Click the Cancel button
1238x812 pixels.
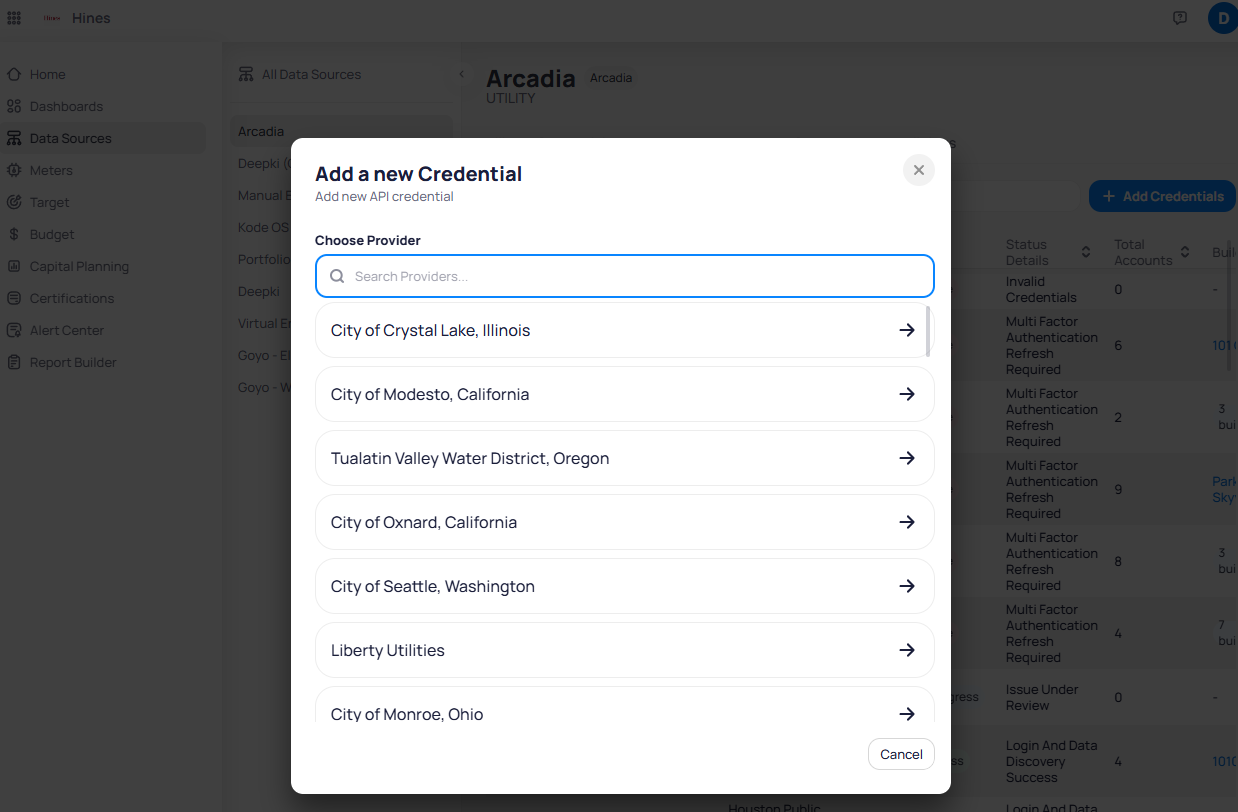tap(901, 754)
